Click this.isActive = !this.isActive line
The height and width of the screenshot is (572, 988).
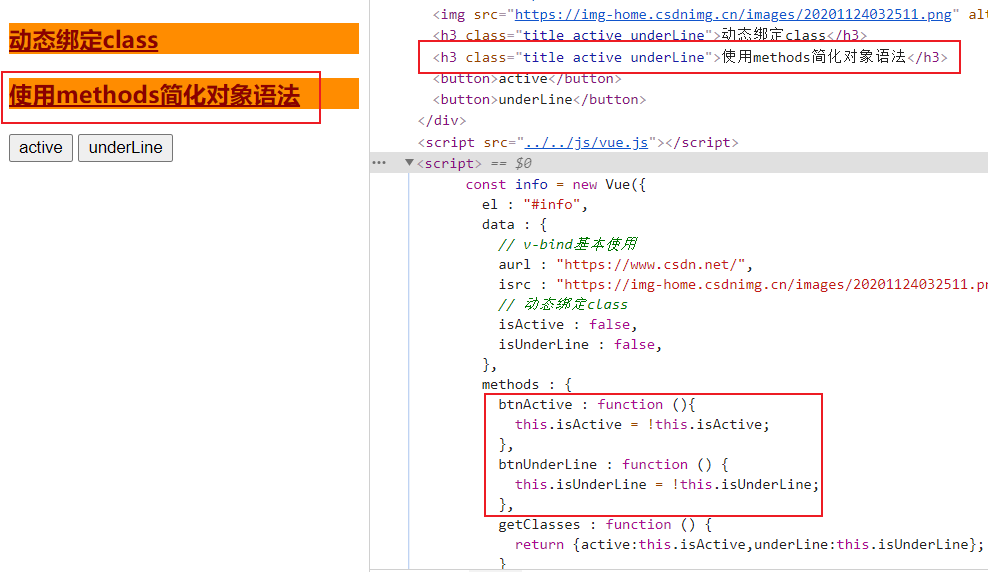642,425
